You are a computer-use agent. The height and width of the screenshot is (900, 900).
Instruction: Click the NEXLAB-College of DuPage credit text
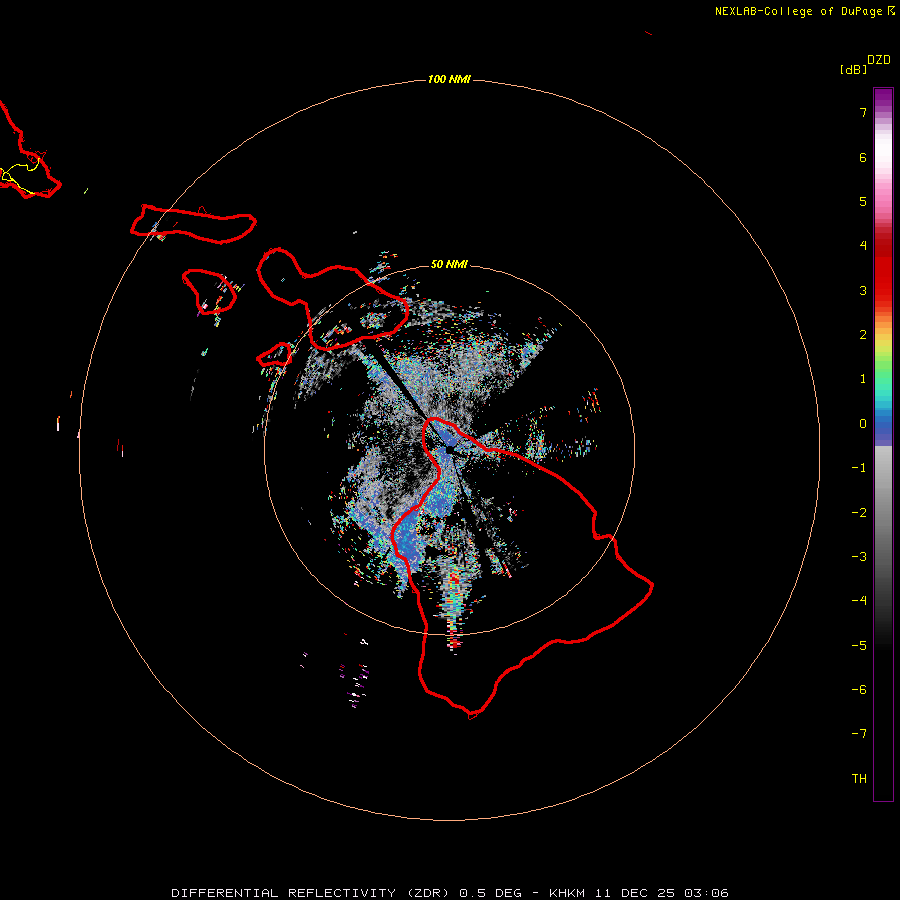pos(805,11)
